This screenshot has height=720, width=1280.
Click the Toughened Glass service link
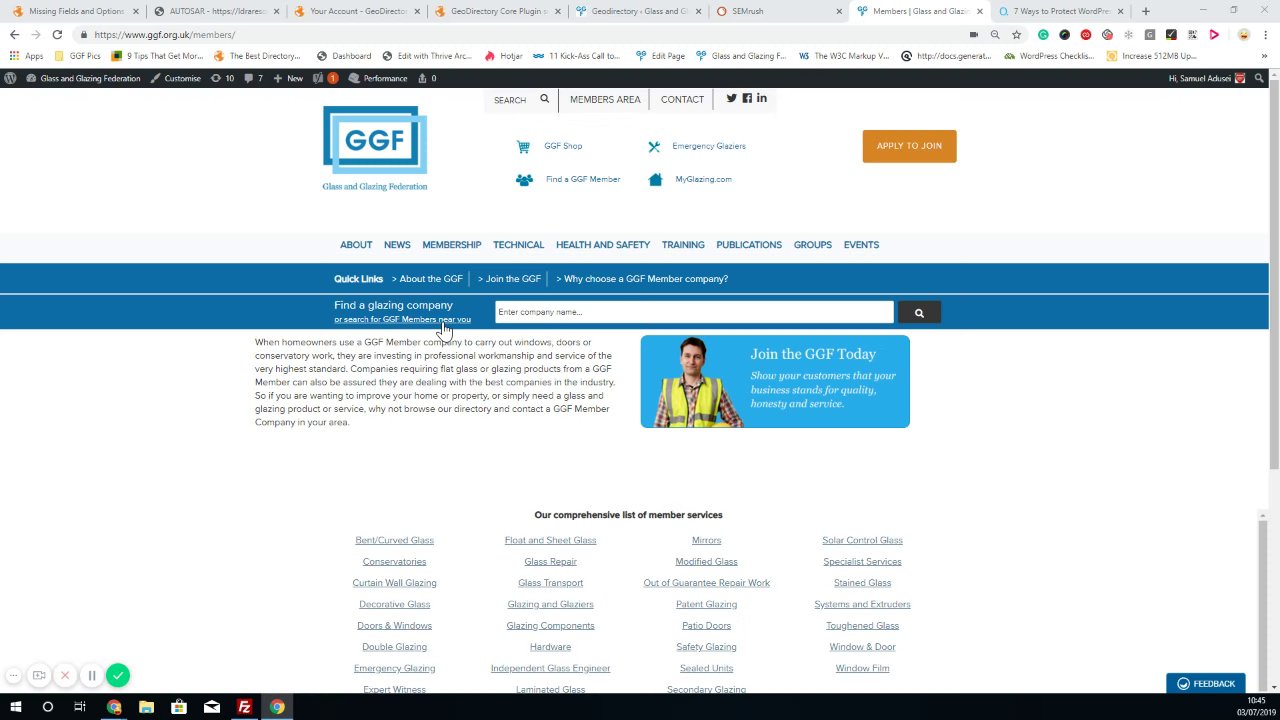tap(862, 626)
